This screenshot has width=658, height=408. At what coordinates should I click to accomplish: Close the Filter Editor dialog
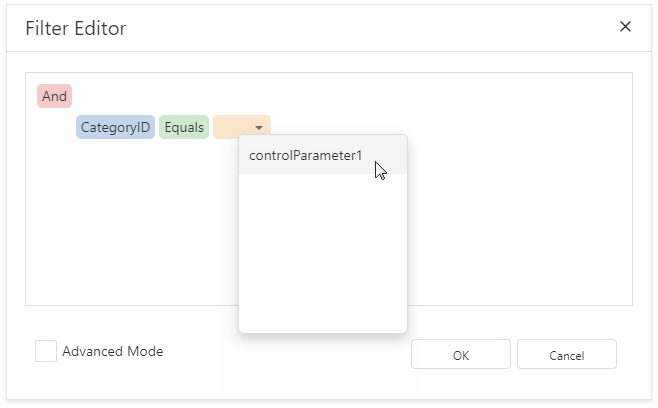(625, 27)
